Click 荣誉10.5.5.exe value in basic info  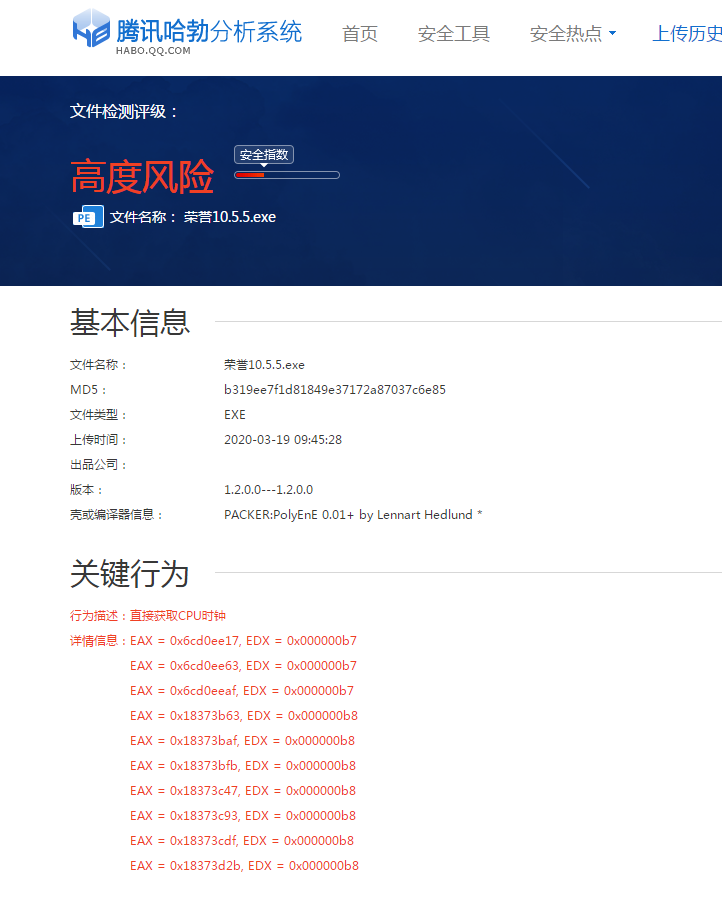pyautogui.click(x=264, y=365)
